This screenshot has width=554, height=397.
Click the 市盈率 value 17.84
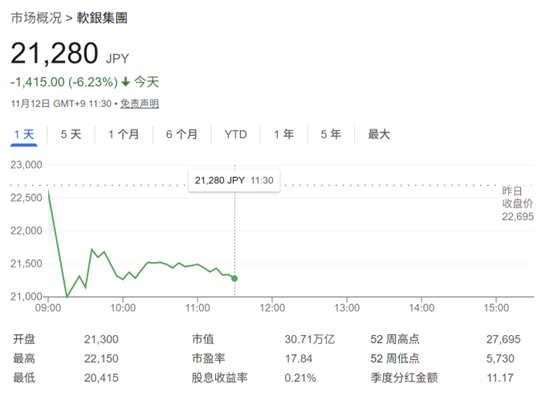(299, 359)
